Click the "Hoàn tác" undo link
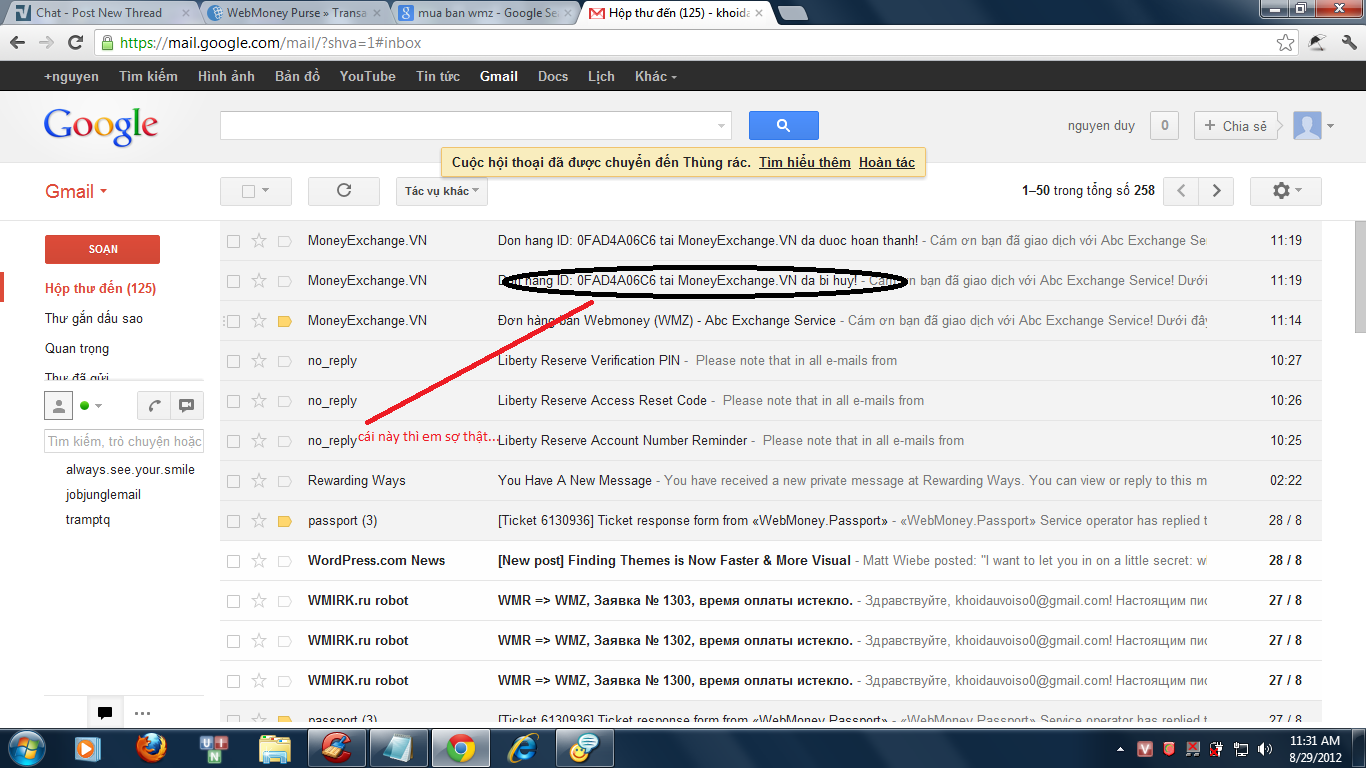Image resolution: width=1366 pixels, height=768 pixels. (887, 162)
